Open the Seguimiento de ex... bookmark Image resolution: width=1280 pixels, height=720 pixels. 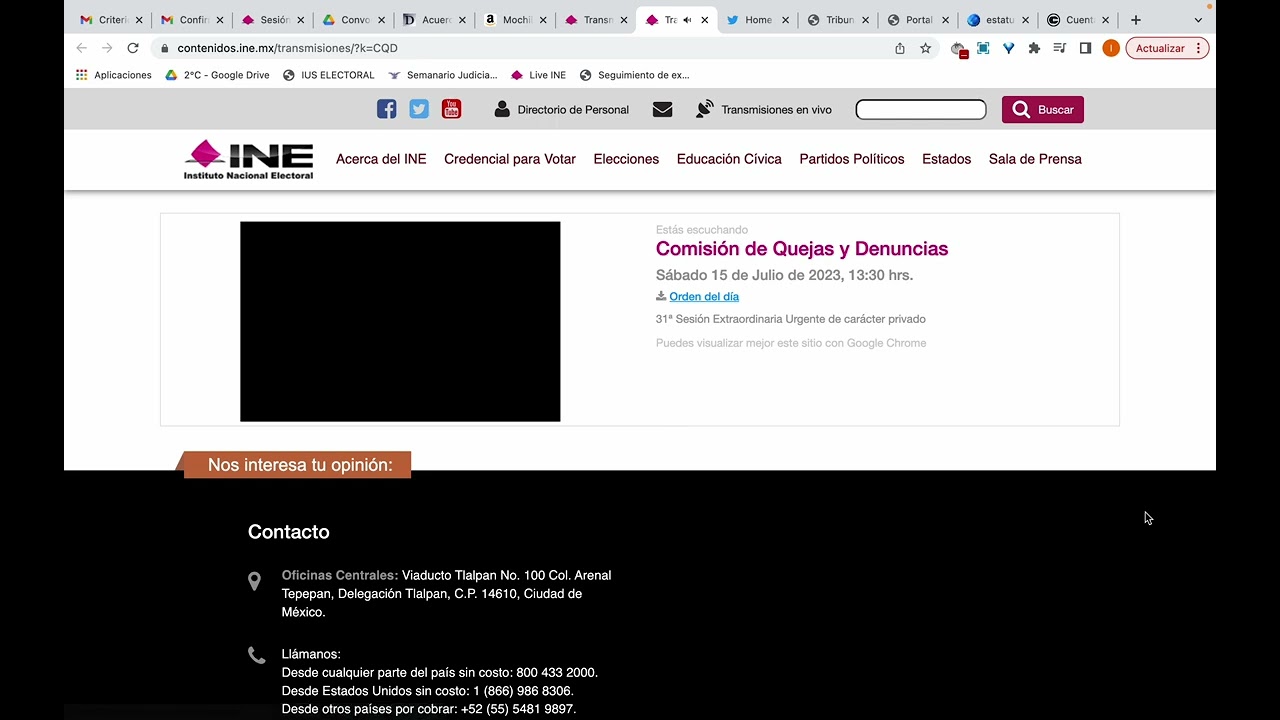[635, 75]
